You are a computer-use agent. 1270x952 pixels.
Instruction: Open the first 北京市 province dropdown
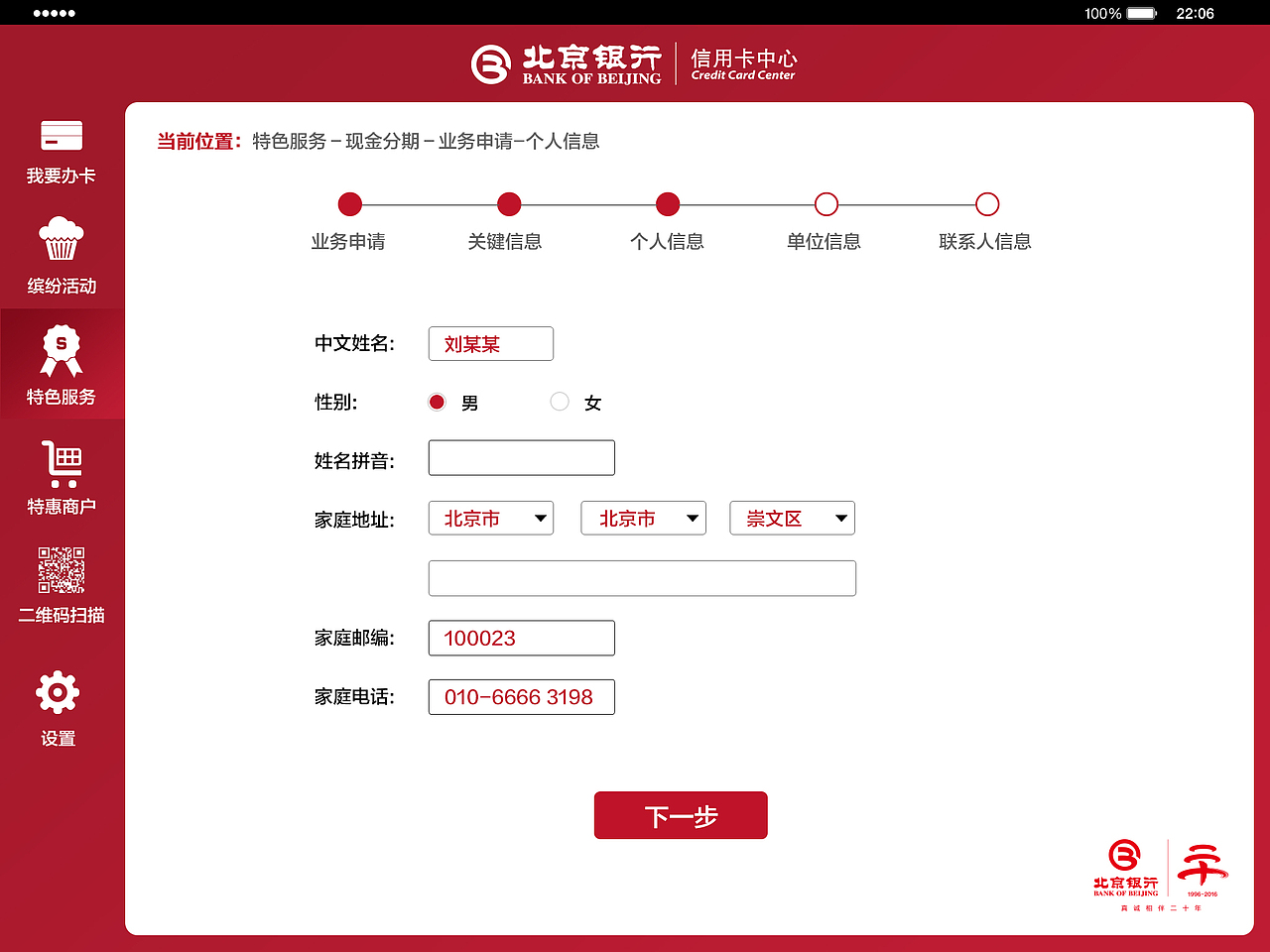(x=490, y=518)
